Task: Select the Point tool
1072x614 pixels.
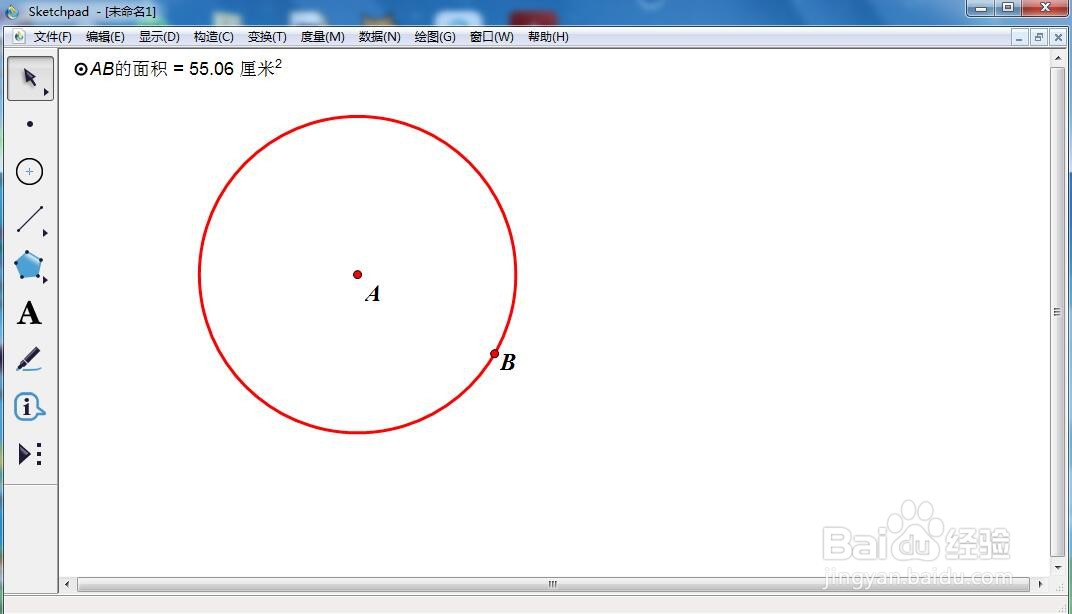Action: coord(29,124)
